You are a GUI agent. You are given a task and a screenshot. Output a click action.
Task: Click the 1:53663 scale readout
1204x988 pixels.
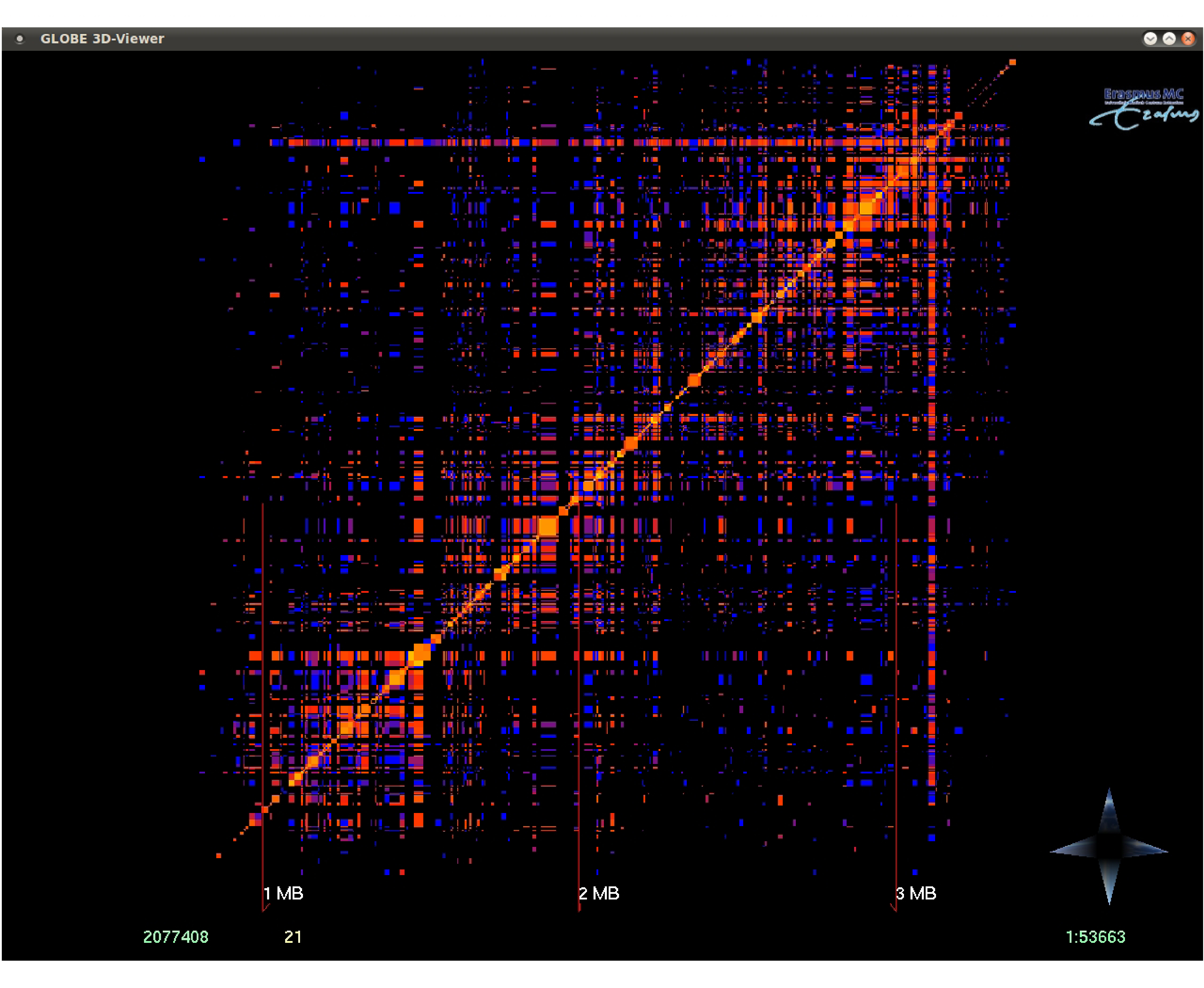[1095, 937]
